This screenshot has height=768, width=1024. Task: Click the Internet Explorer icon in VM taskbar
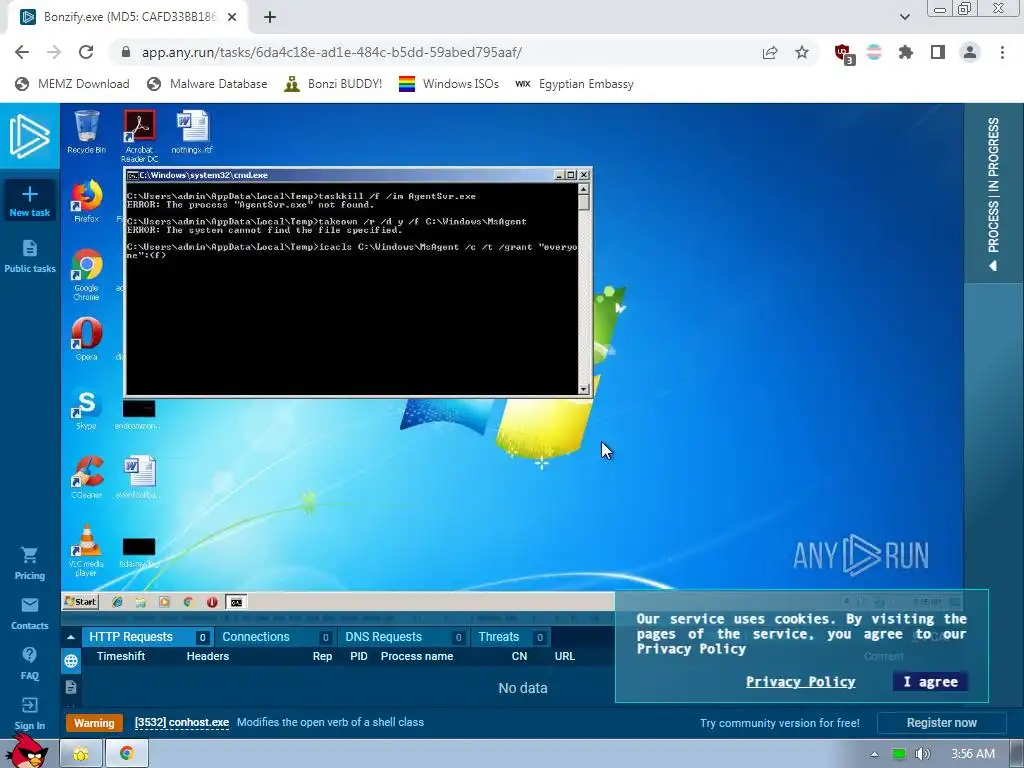click(118, 602)
